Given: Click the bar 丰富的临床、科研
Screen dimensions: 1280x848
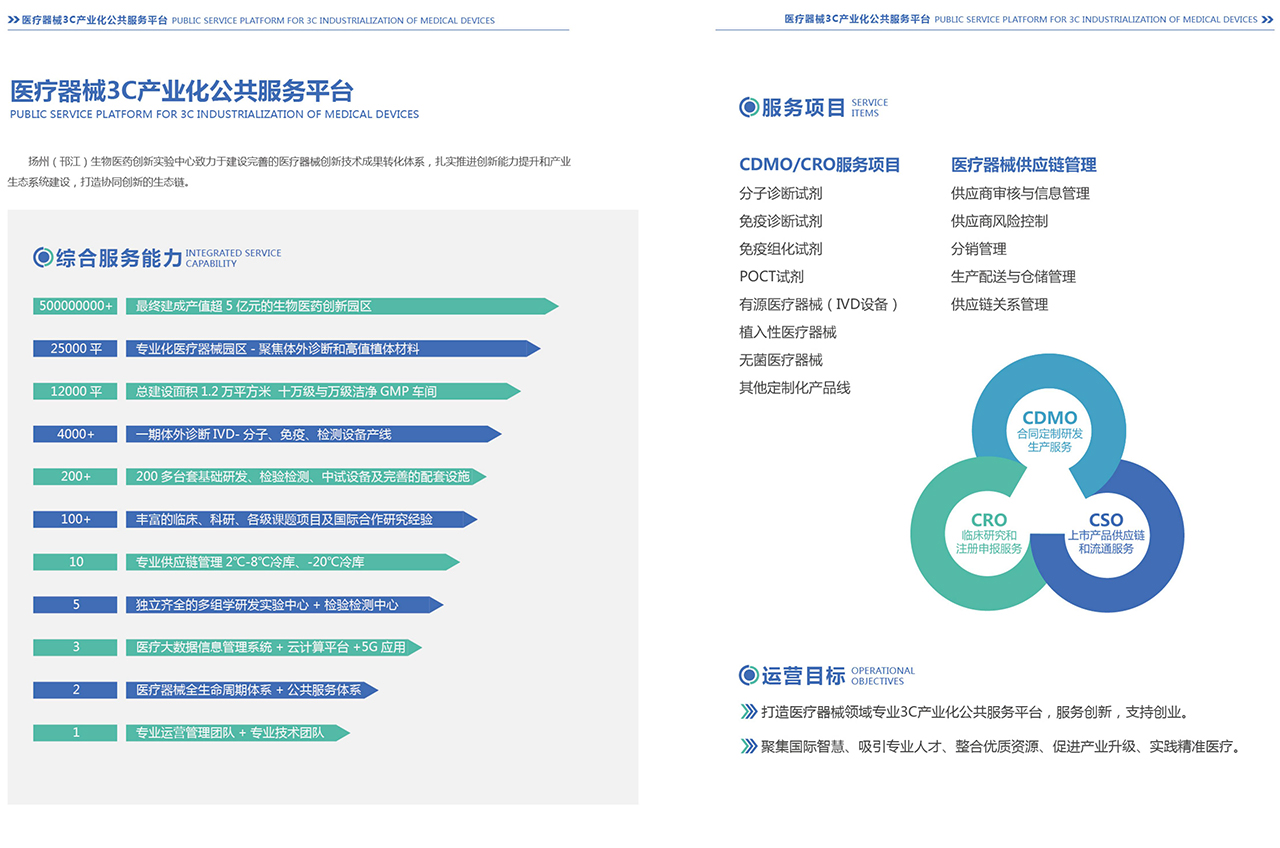Looking at the screenshot, I should click(x=302, y=519).
